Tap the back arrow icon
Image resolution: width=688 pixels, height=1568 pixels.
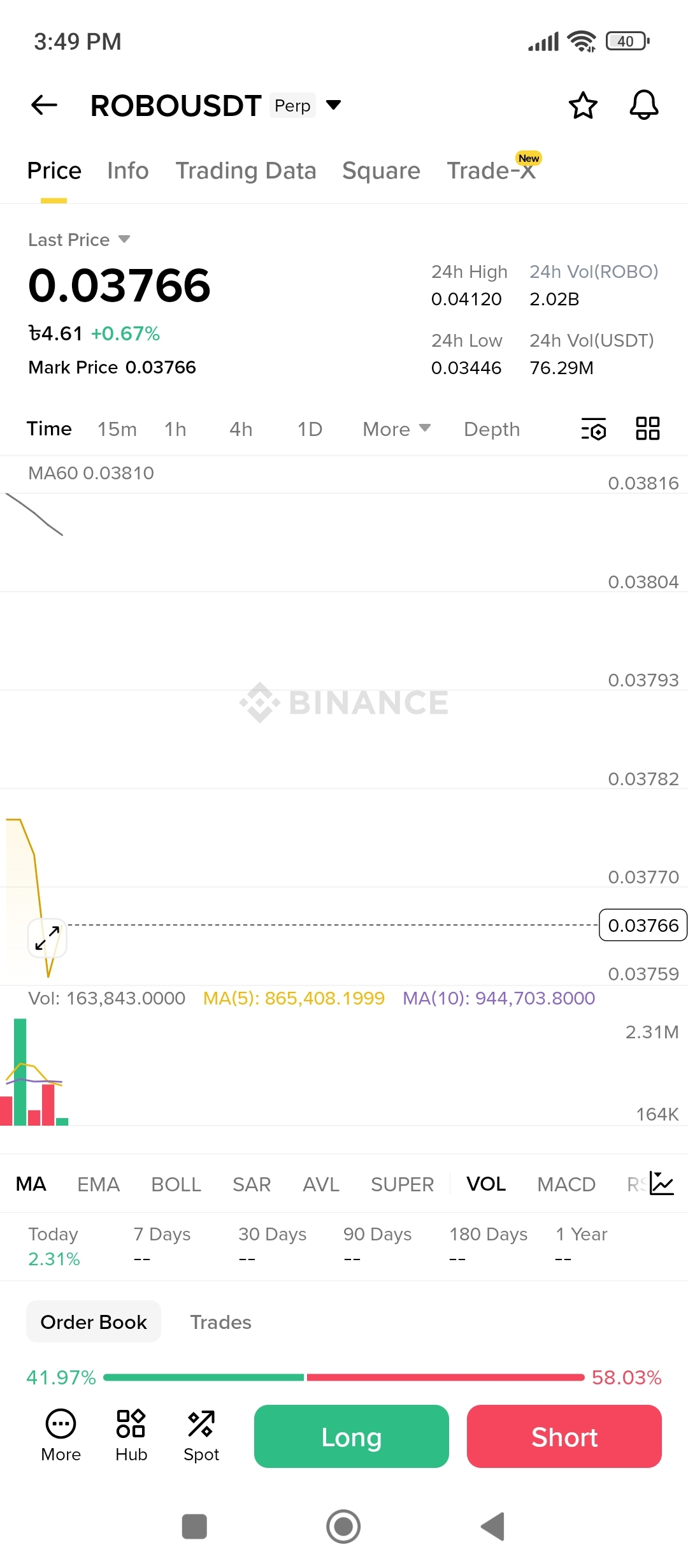click(44, 105)
